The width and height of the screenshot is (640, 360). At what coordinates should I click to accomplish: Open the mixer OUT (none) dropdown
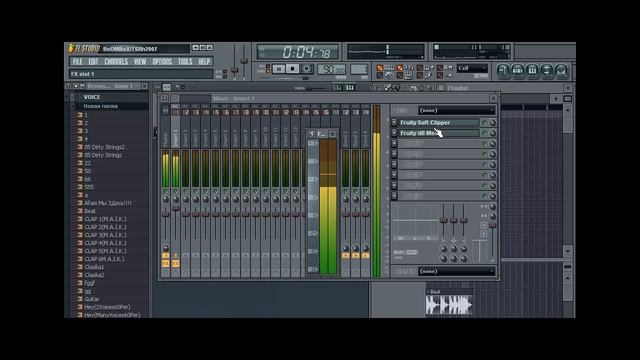point(456,271)
